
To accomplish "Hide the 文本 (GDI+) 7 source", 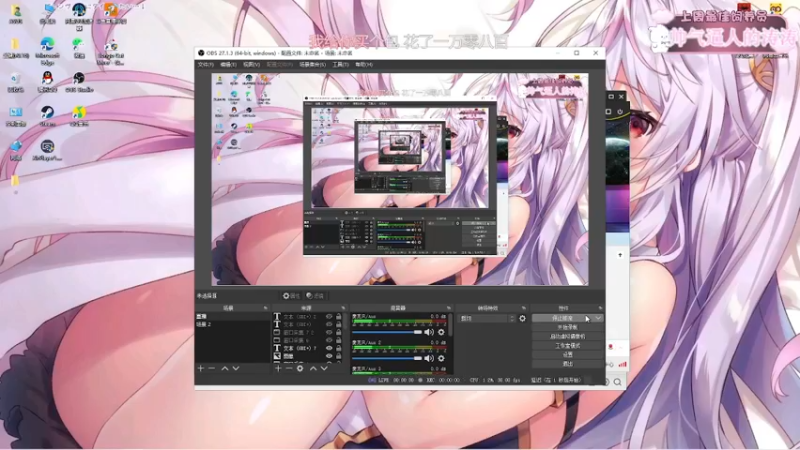I will pyautogui.click(x=329, y=348).
